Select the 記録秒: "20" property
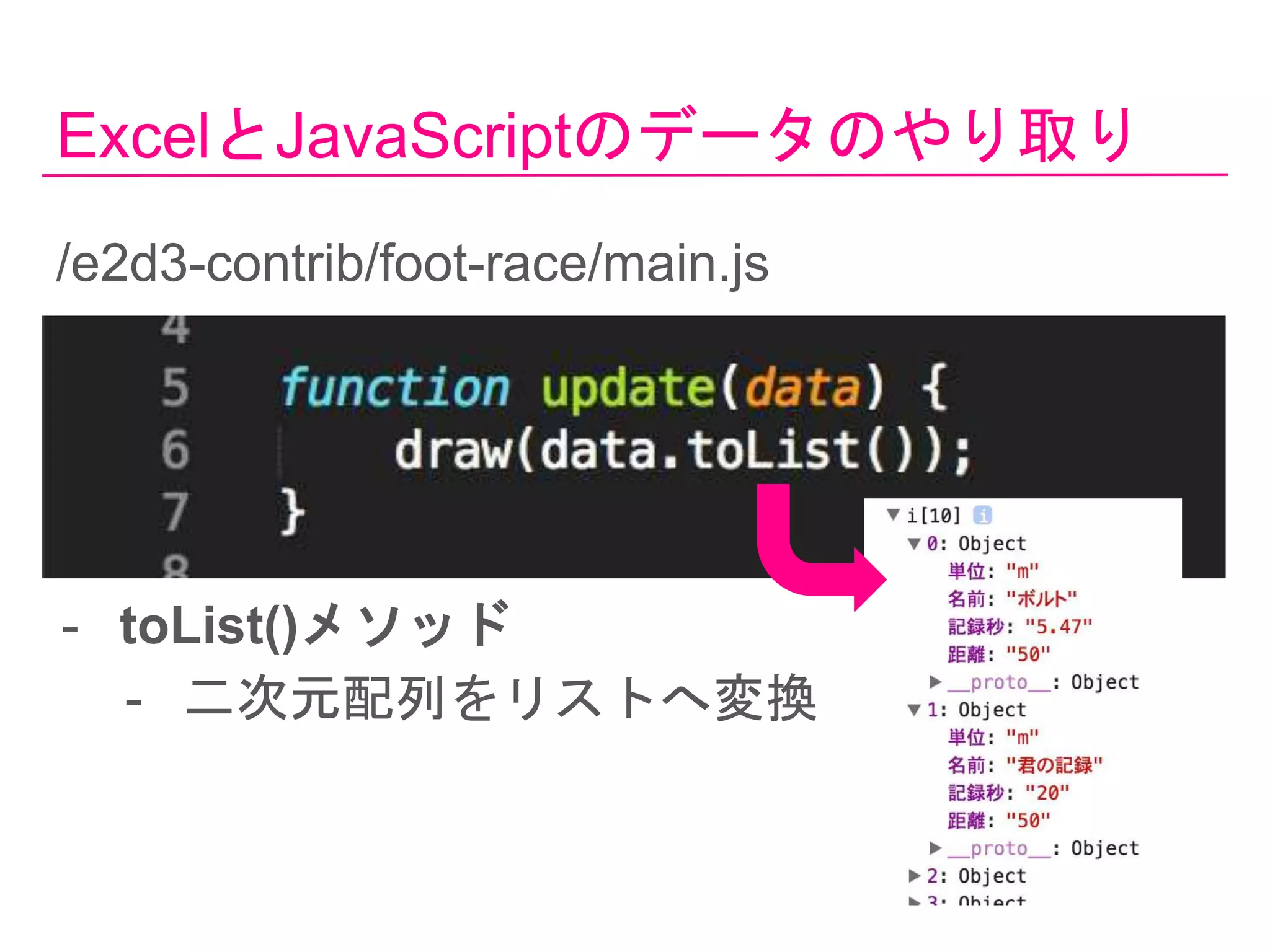 tap(1008, 793)
